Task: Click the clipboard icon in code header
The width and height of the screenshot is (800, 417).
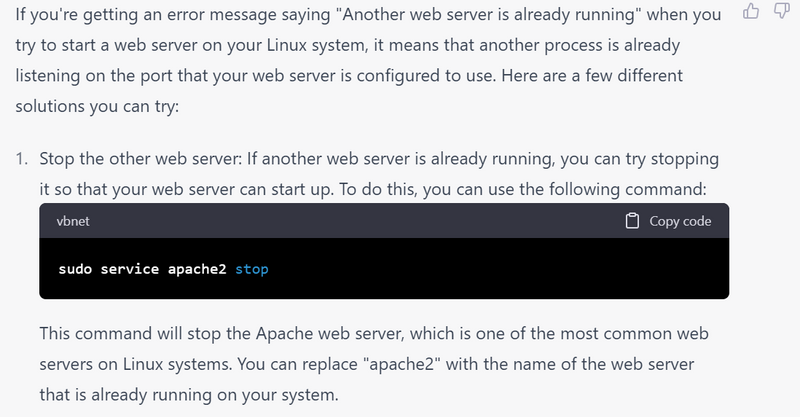Action: click(632, 221)
